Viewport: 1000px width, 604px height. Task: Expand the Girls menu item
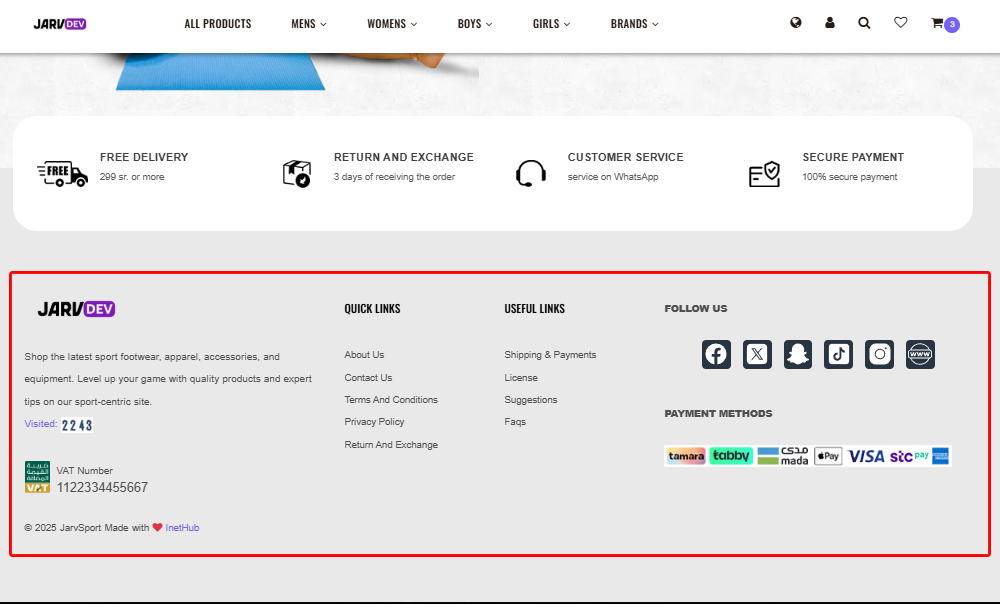pos(551,24)
